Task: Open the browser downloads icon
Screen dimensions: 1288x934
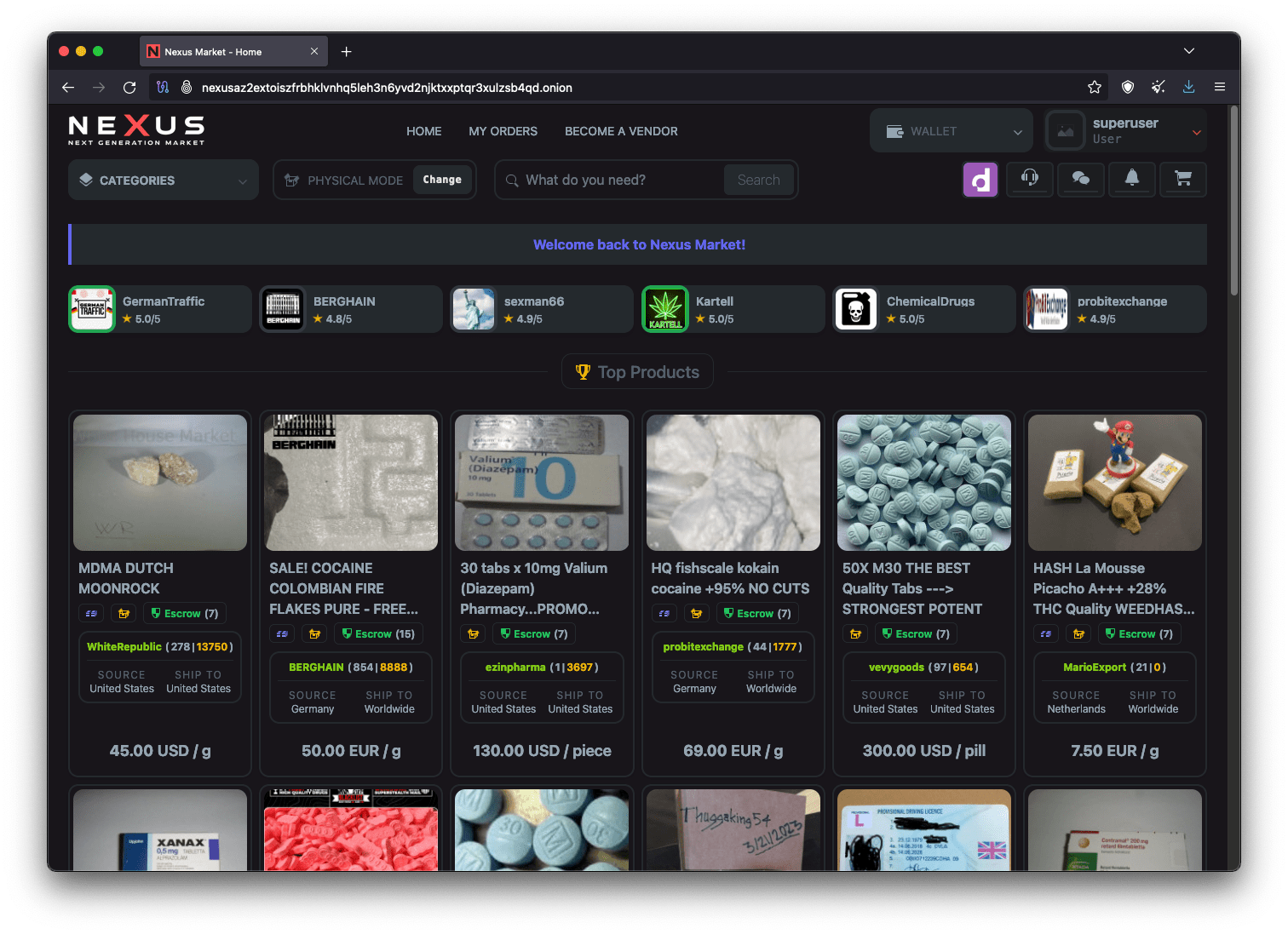Action: tap(1188, 87)
